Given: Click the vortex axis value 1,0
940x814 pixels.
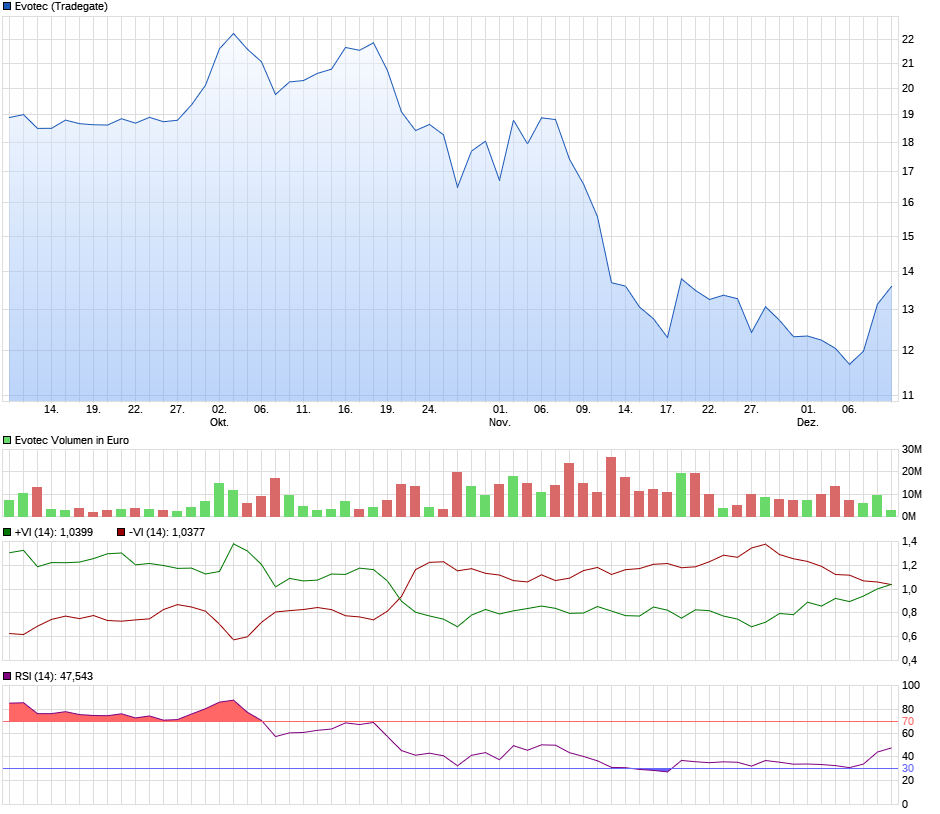Looking at the screenshot, I should [x=909, y=590].
